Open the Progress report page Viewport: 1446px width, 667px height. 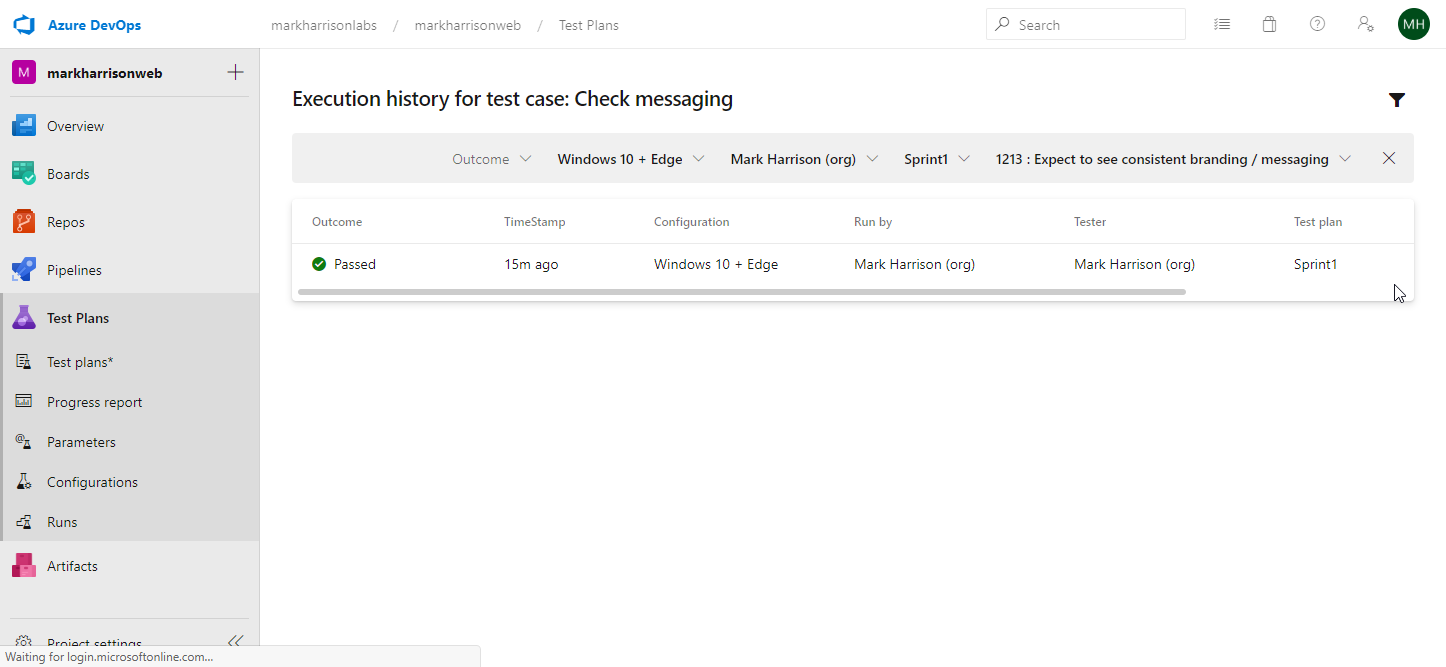click(x=94, y=402)
